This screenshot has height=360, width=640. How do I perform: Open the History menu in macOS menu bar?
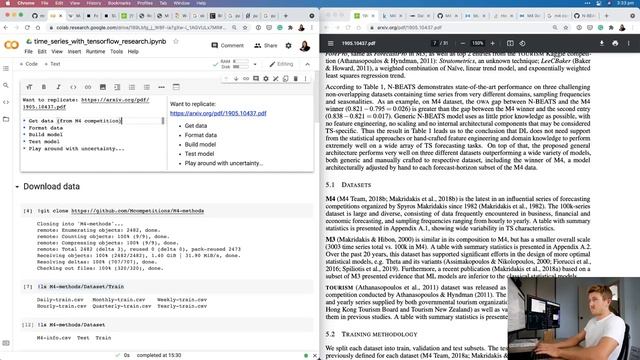[x=93, y=3]
